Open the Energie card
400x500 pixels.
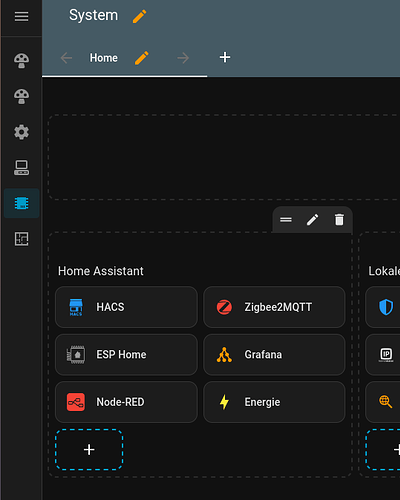tap(274, 402)
